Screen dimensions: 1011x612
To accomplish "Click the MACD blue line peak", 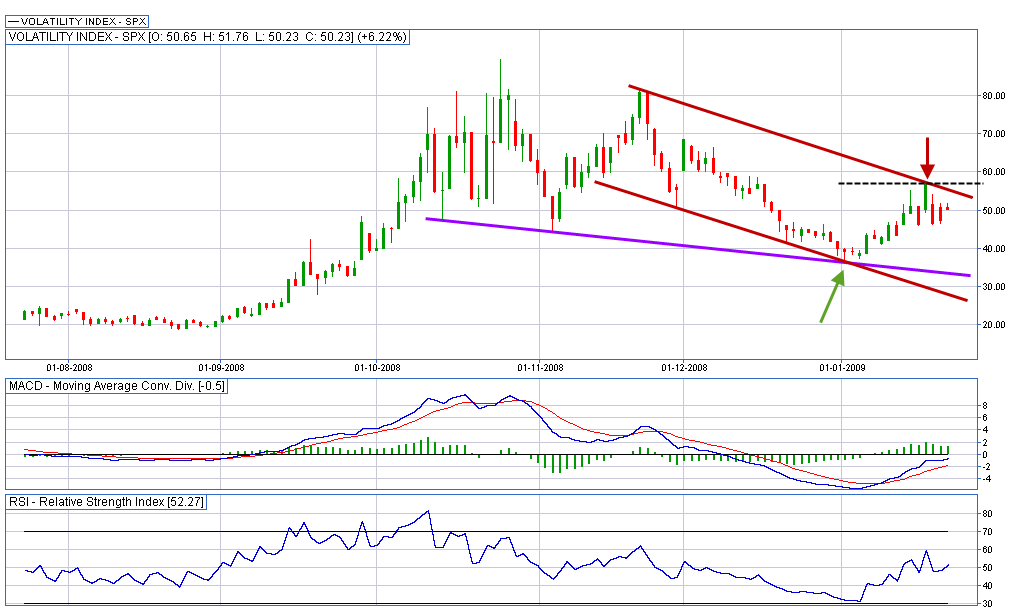I will click(463, 395).
